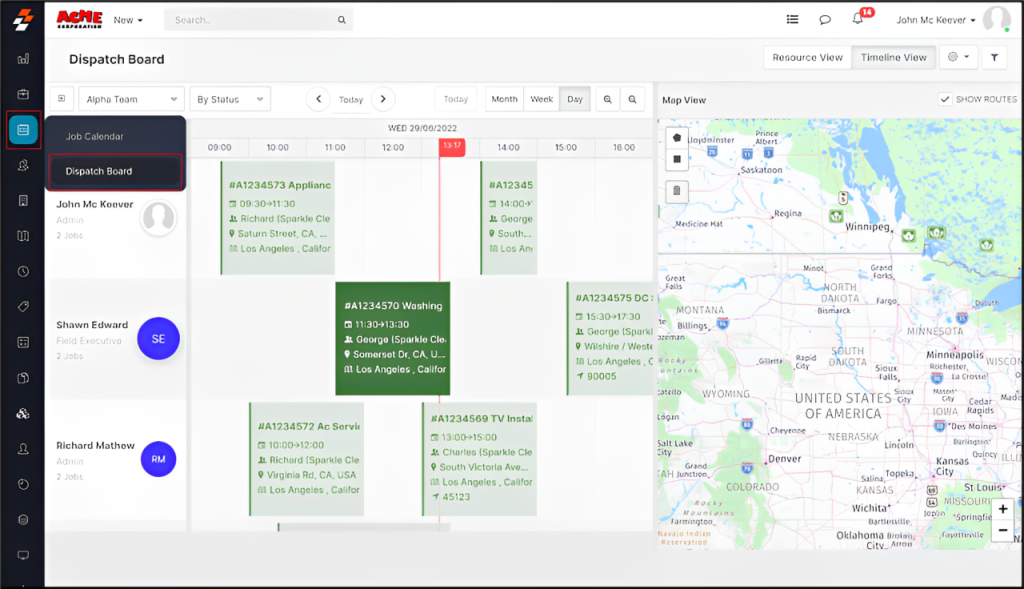1024x589 pixels.
Task: Open the notifications bell with 14 alerts
Action: tap(857, 19)
